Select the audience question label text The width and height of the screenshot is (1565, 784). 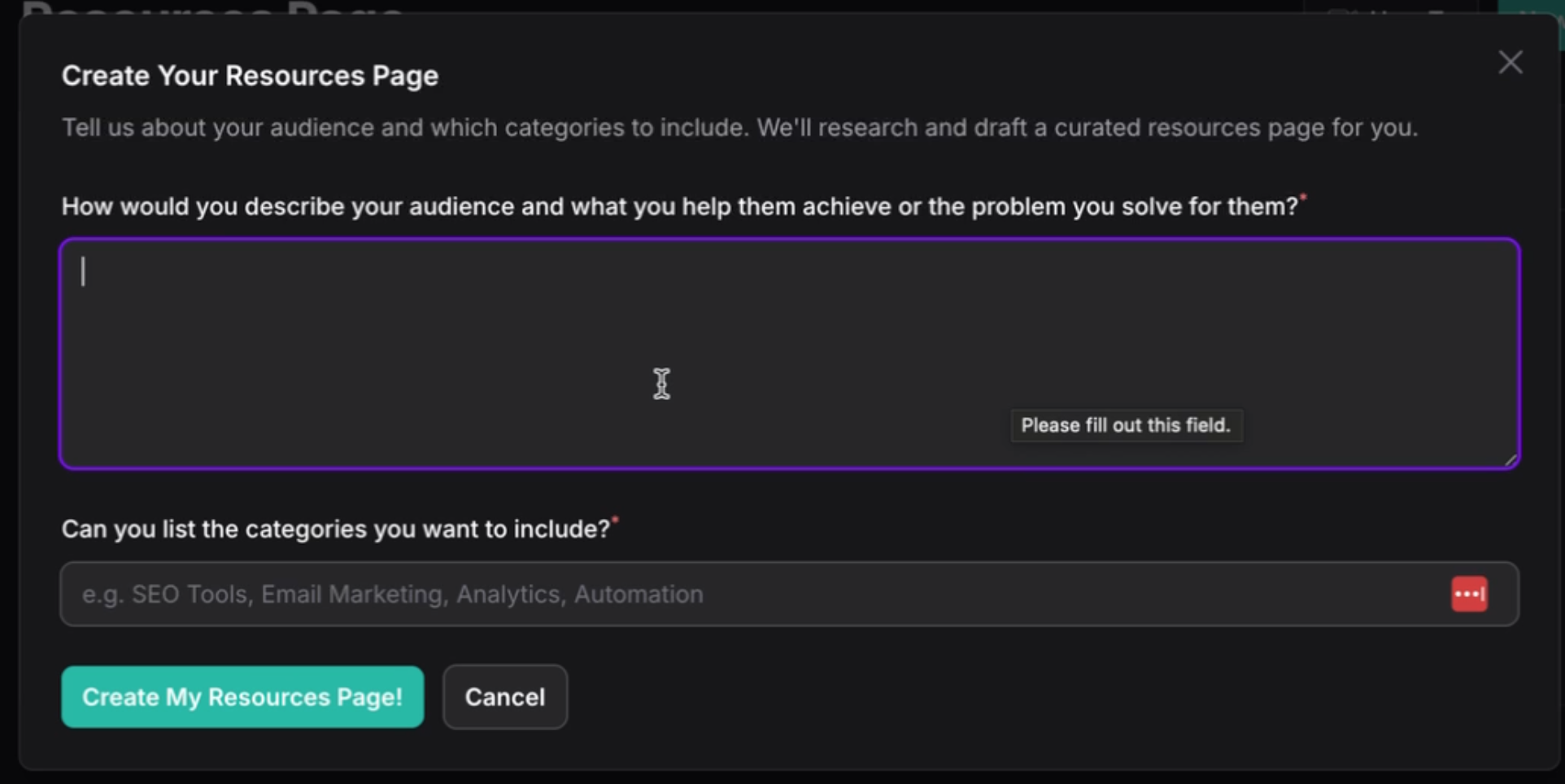(x=680, y=206)
